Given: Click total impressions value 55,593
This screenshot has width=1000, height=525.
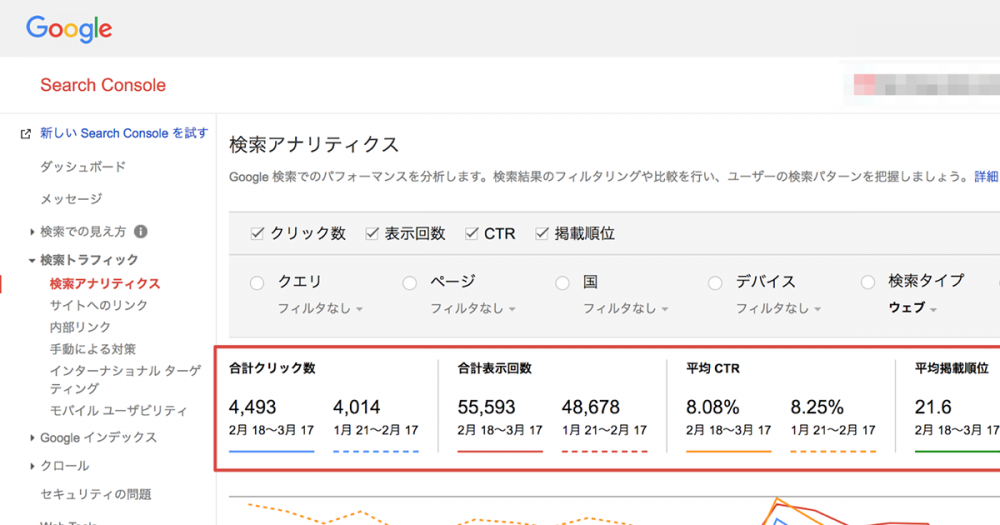Looking at the screenshot, I should click(487, 407).
